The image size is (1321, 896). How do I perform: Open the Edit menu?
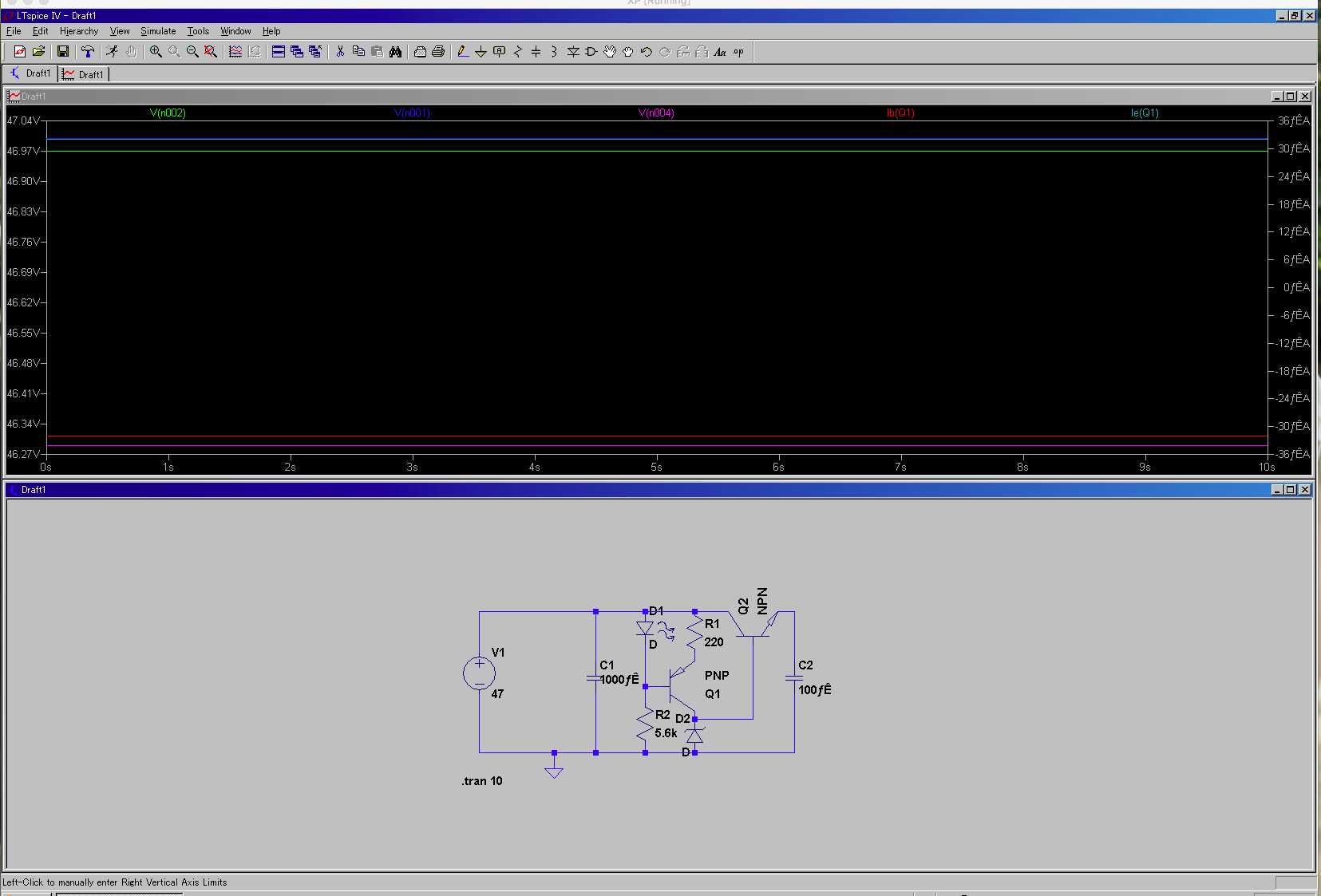[x=40, y=31]
